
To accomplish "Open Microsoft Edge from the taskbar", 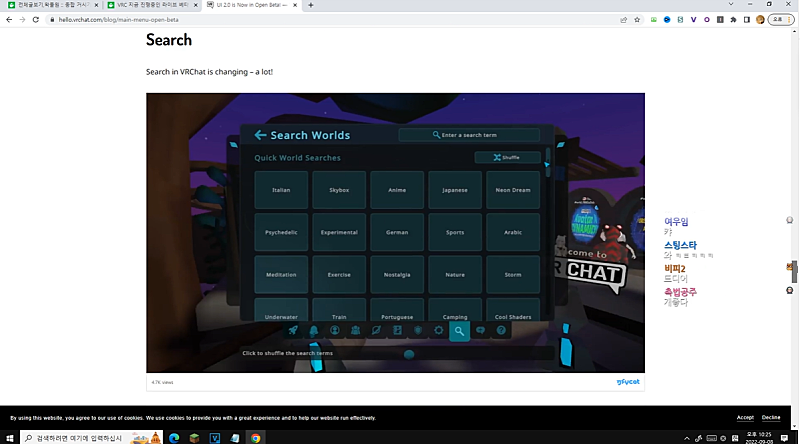I will click(174, 438).
